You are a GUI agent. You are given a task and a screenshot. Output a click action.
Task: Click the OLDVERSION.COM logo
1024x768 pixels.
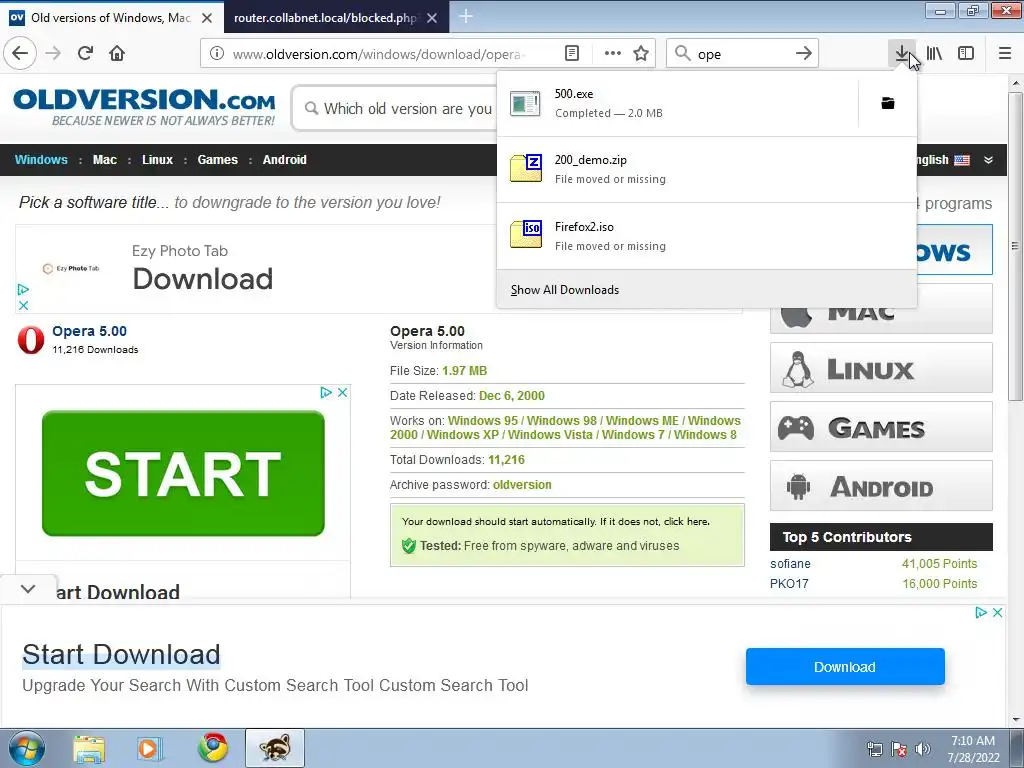(144, 107)
